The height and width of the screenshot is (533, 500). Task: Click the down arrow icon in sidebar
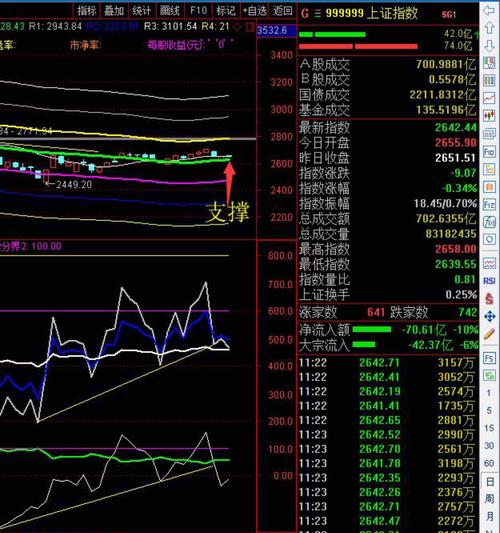[489, 45]
